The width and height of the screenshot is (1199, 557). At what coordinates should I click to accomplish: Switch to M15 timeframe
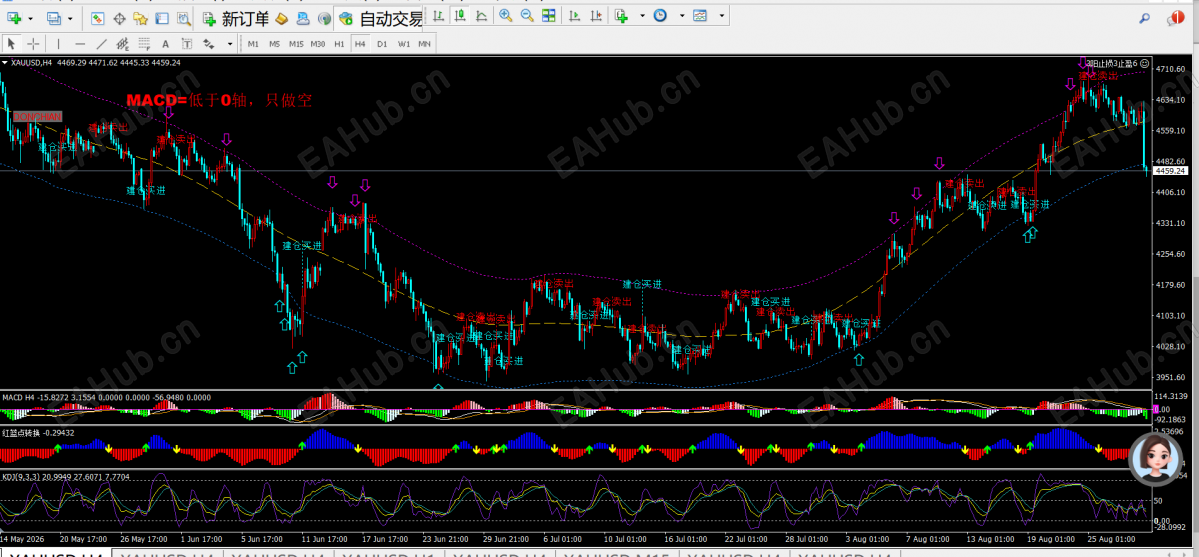[x=297, y=44]
